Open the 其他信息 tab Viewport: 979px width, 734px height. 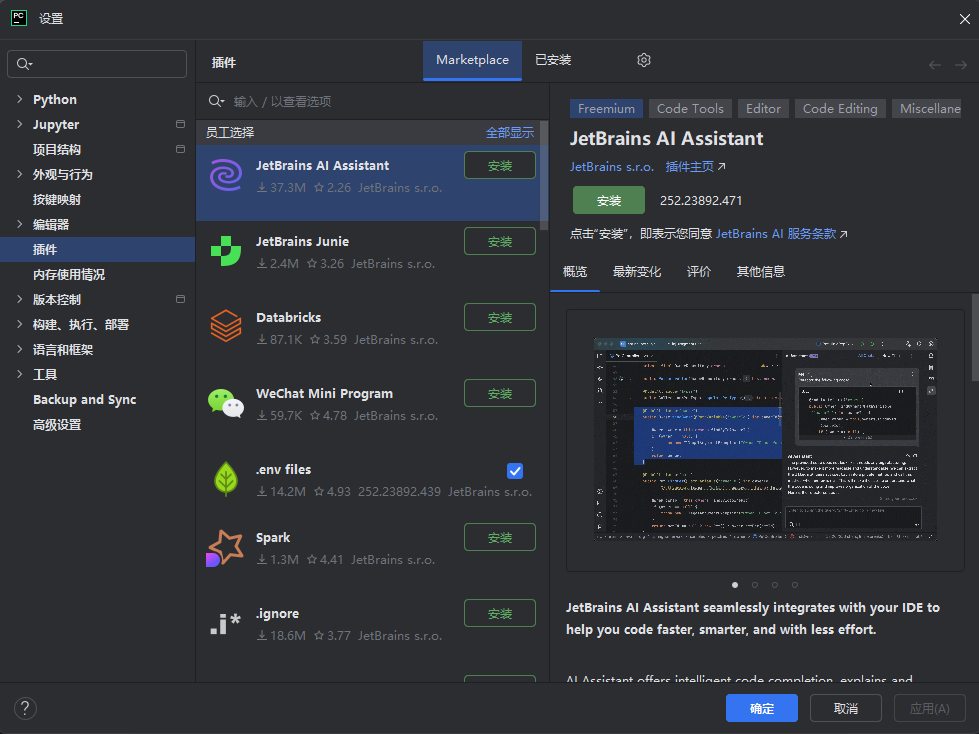(x=760, y=272)
